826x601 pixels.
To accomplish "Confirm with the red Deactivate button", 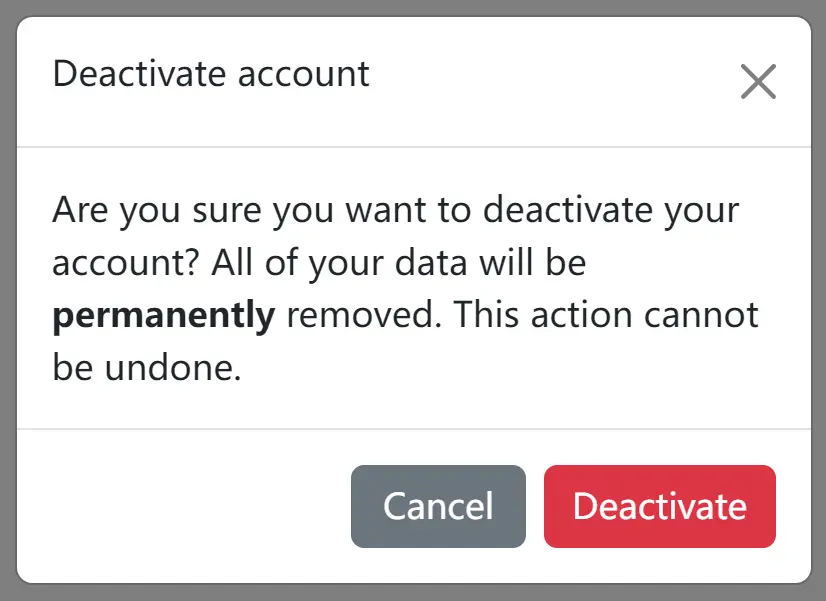I will 660,506.
